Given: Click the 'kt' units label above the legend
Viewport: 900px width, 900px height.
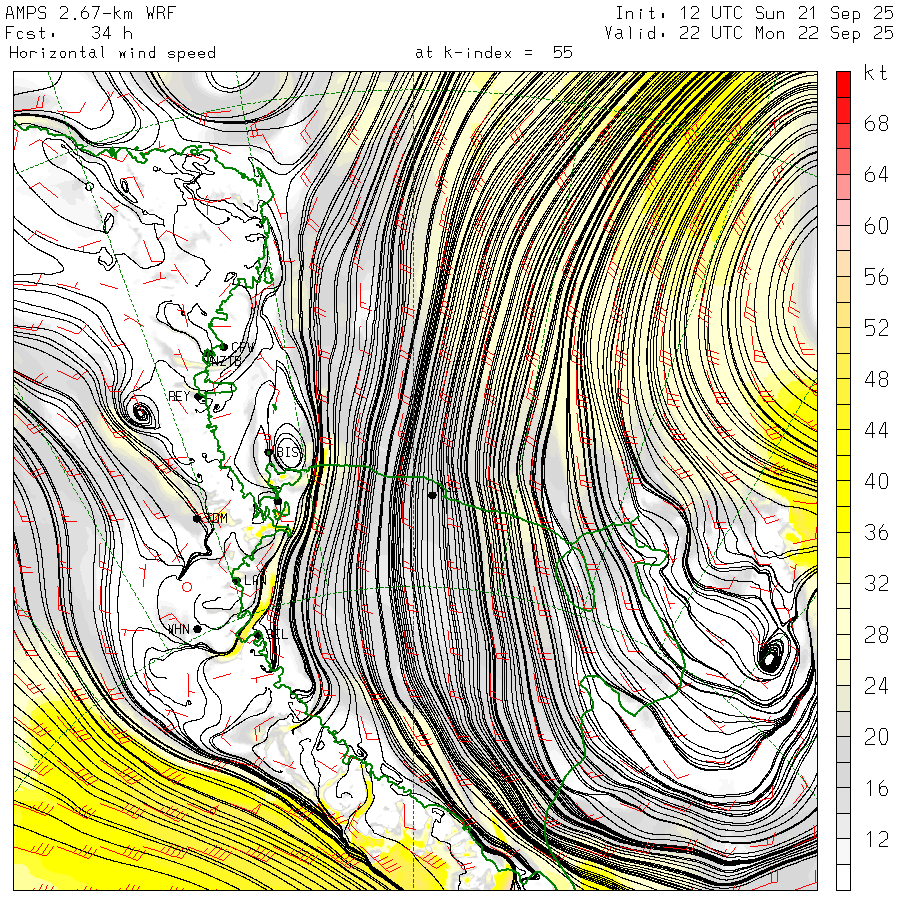Looking at the screenshot, I should pos(876,73).
